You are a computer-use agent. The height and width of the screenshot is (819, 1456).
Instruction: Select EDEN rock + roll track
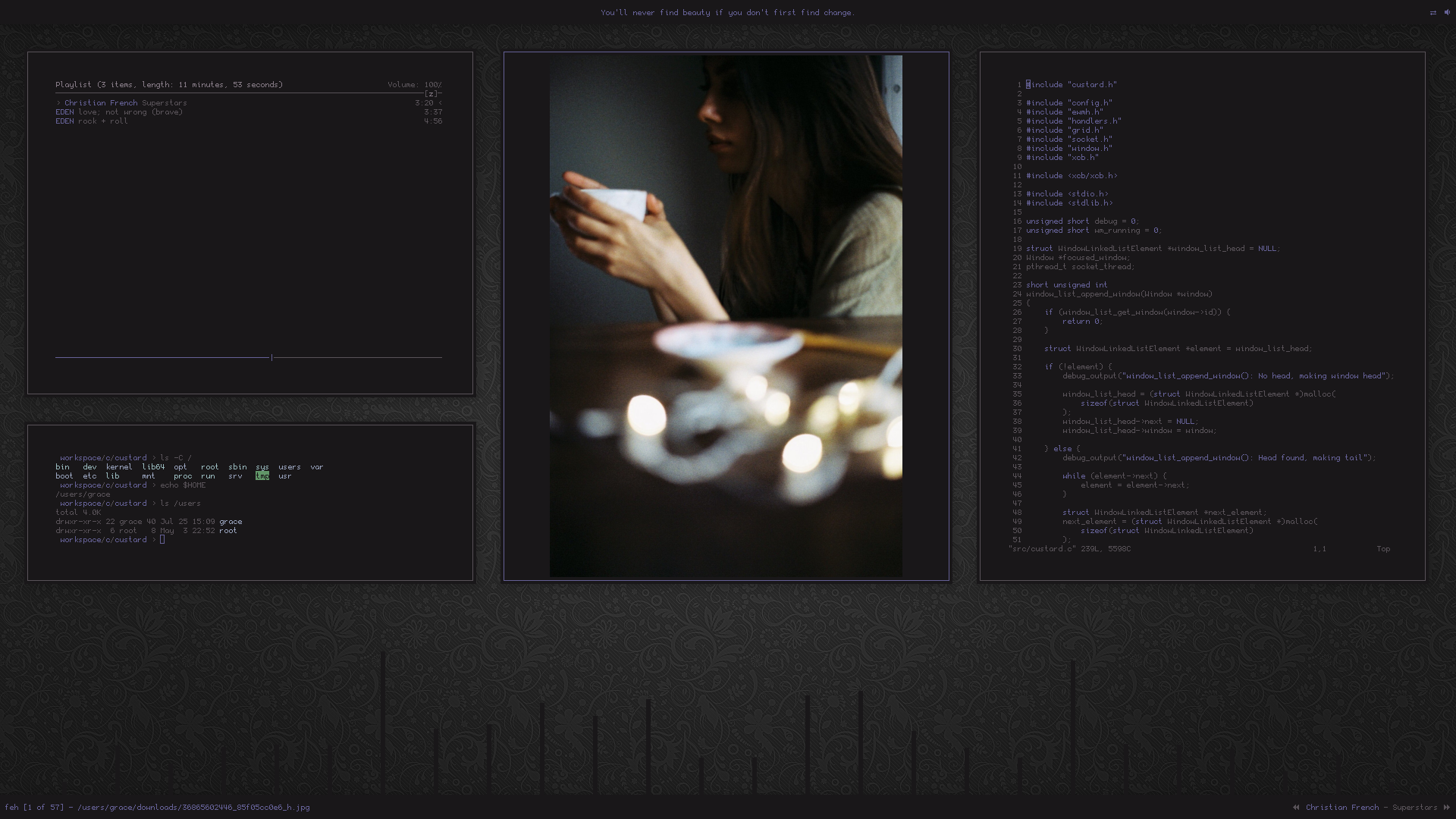[91, 121]
